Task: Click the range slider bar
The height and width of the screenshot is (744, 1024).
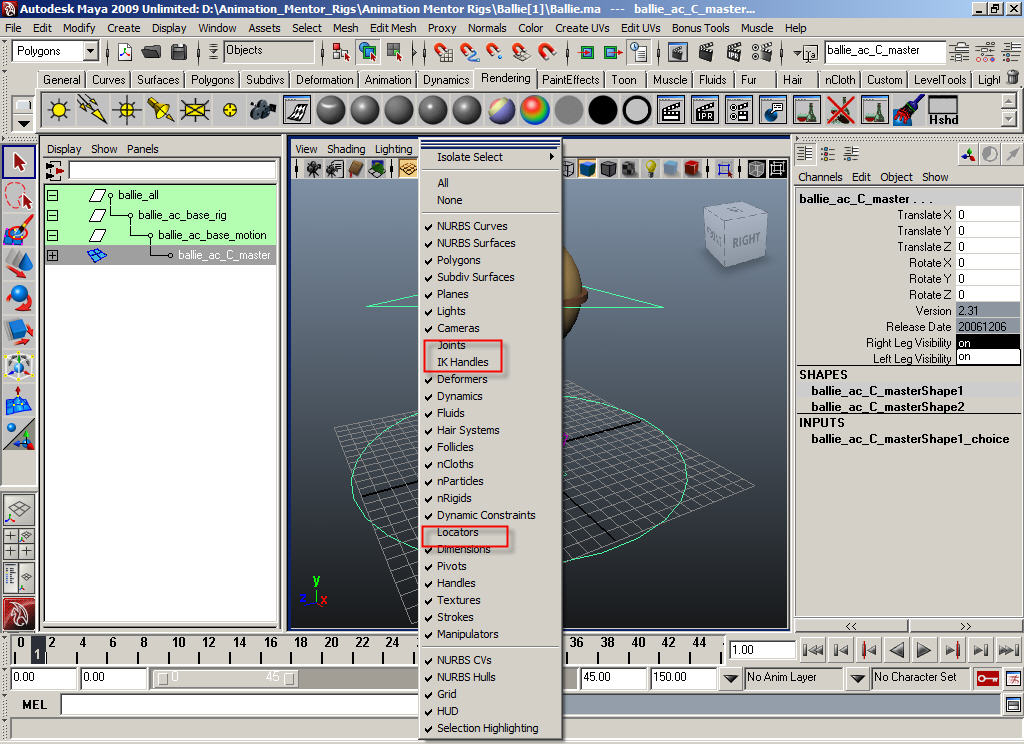Action: tap(225, 678)
